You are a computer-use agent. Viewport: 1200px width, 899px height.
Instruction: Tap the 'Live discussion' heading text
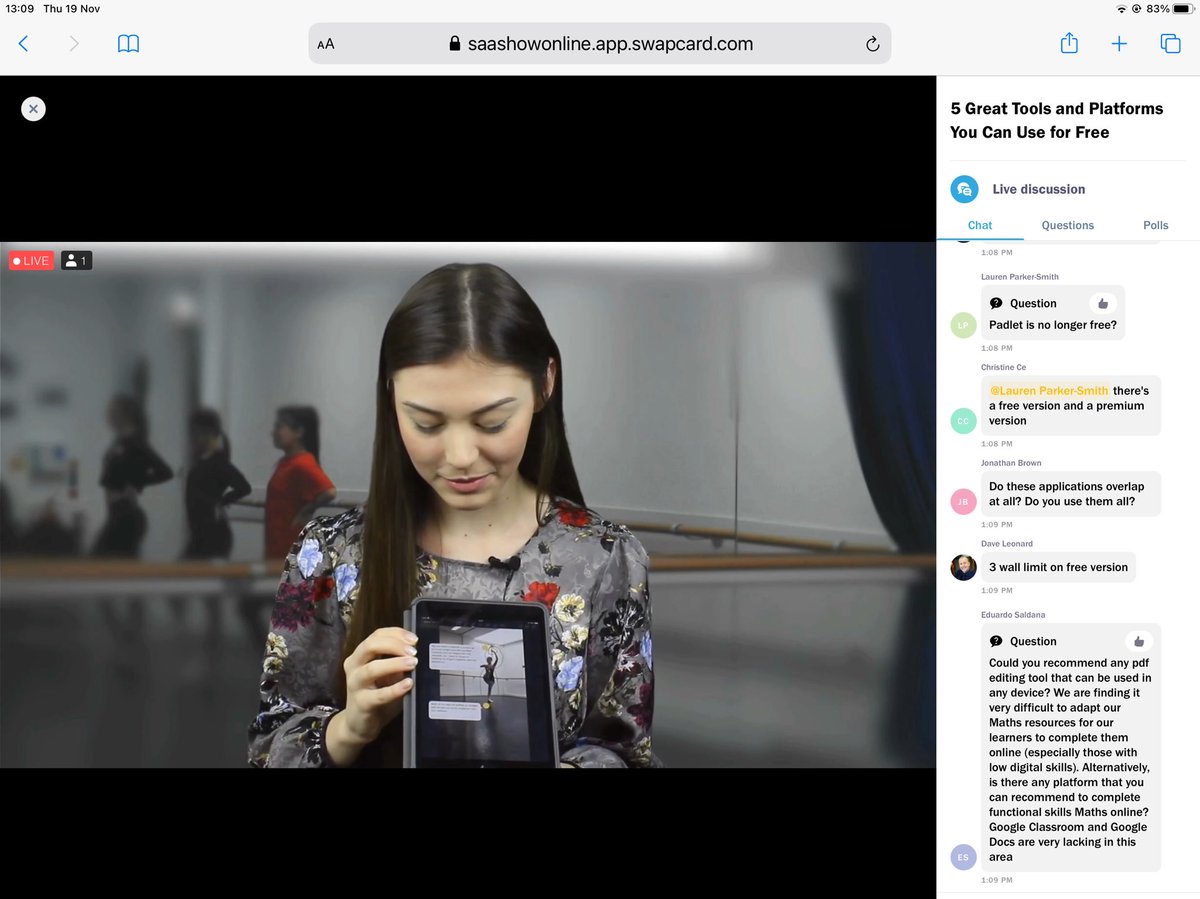1039,189
